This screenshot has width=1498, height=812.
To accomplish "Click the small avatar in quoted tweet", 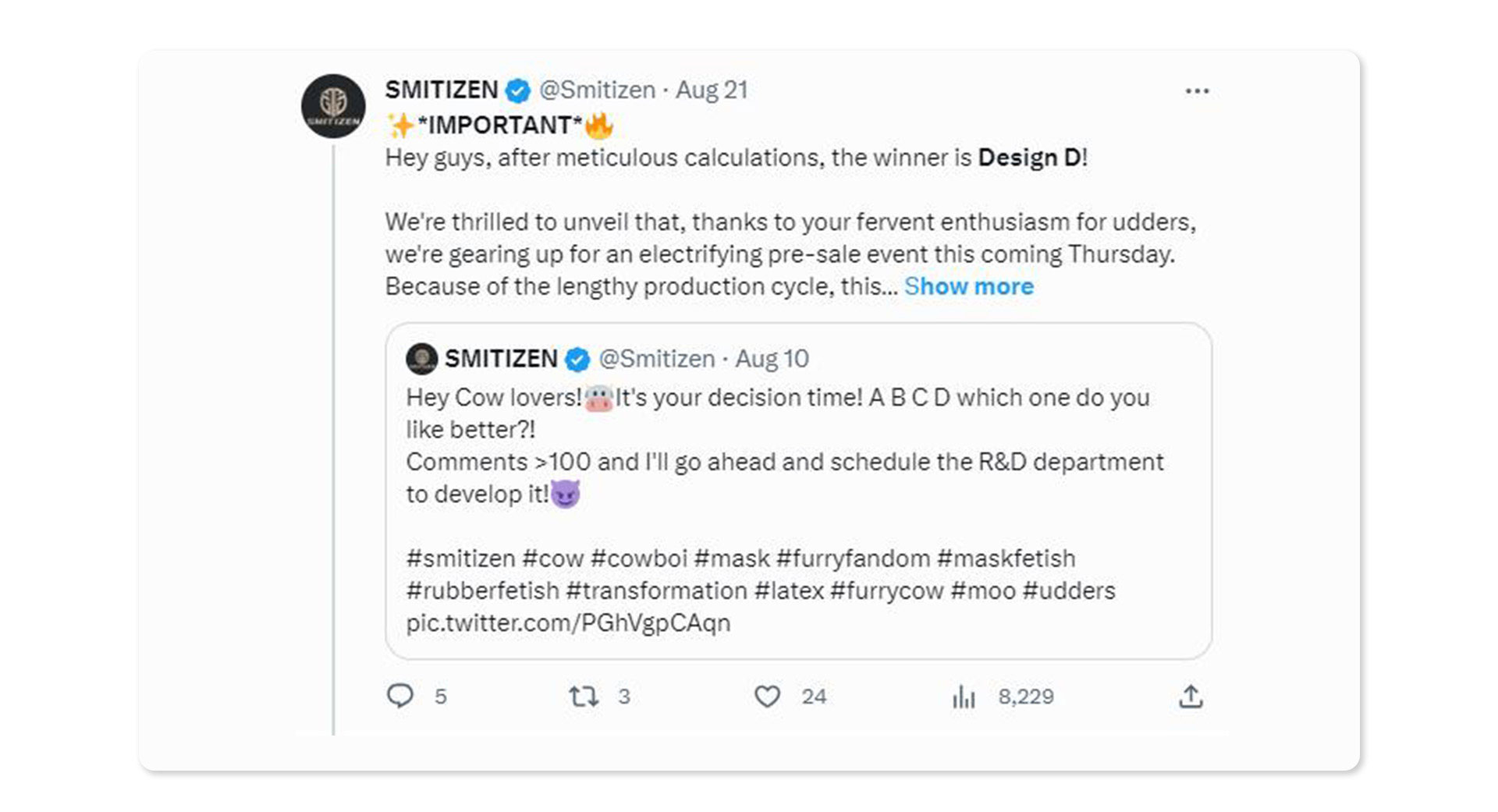I will coord(421,359).
